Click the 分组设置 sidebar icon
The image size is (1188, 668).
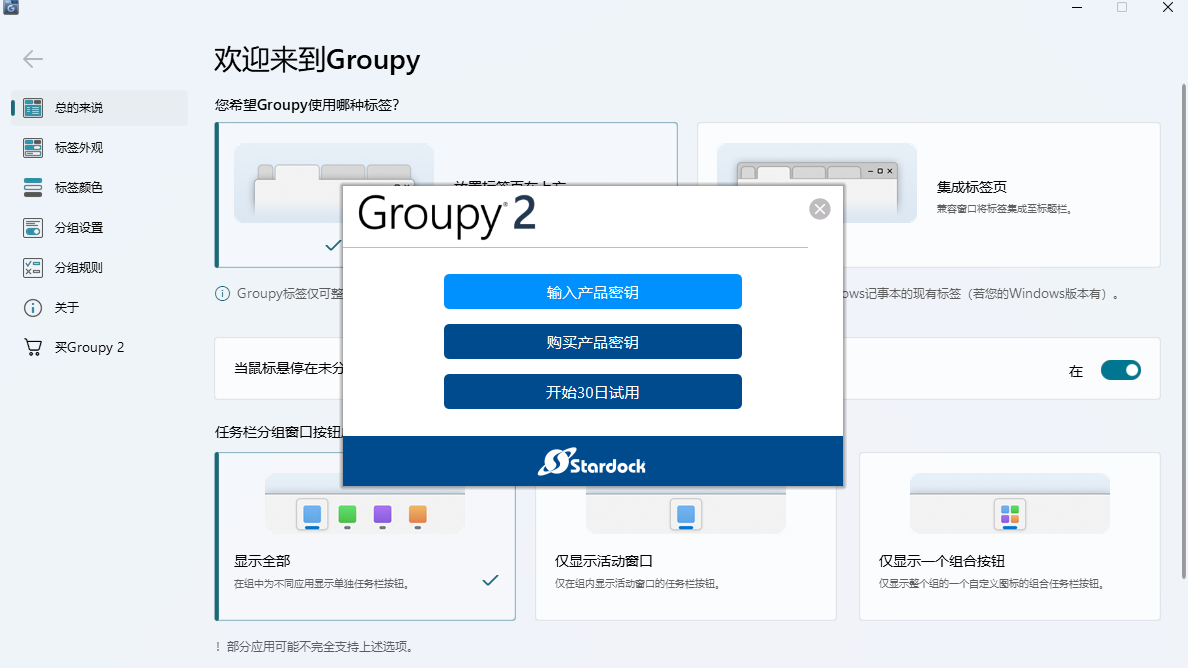32,227
